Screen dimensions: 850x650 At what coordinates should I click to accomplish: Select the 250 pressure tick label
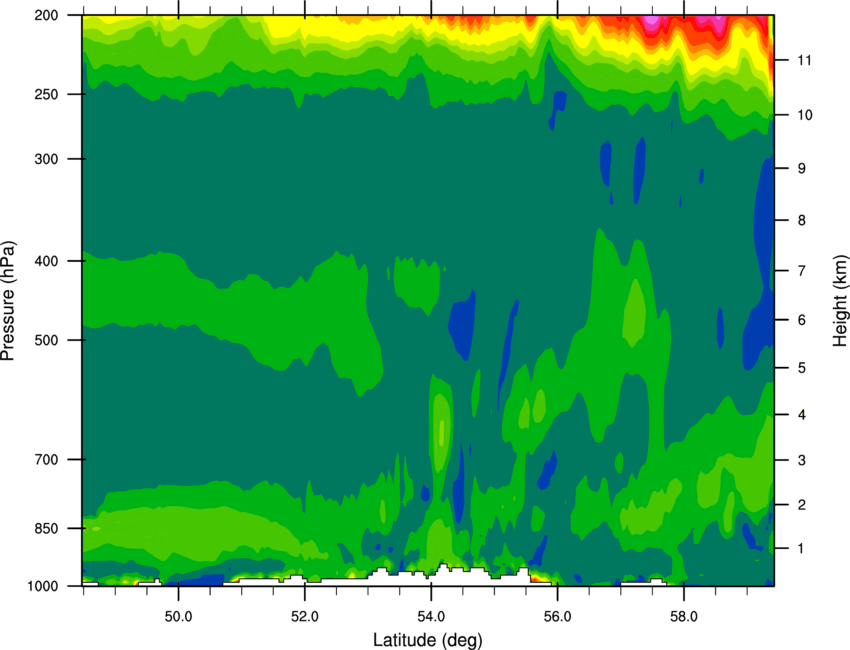(46, 94)
